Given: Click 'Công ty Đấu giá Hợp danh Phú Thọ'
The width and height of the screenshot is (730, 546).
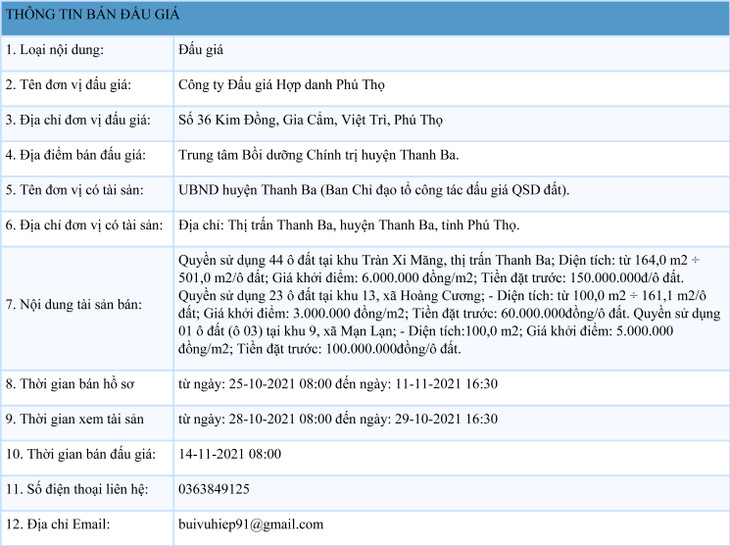Looking at the screenshot, I should (281, 85).
